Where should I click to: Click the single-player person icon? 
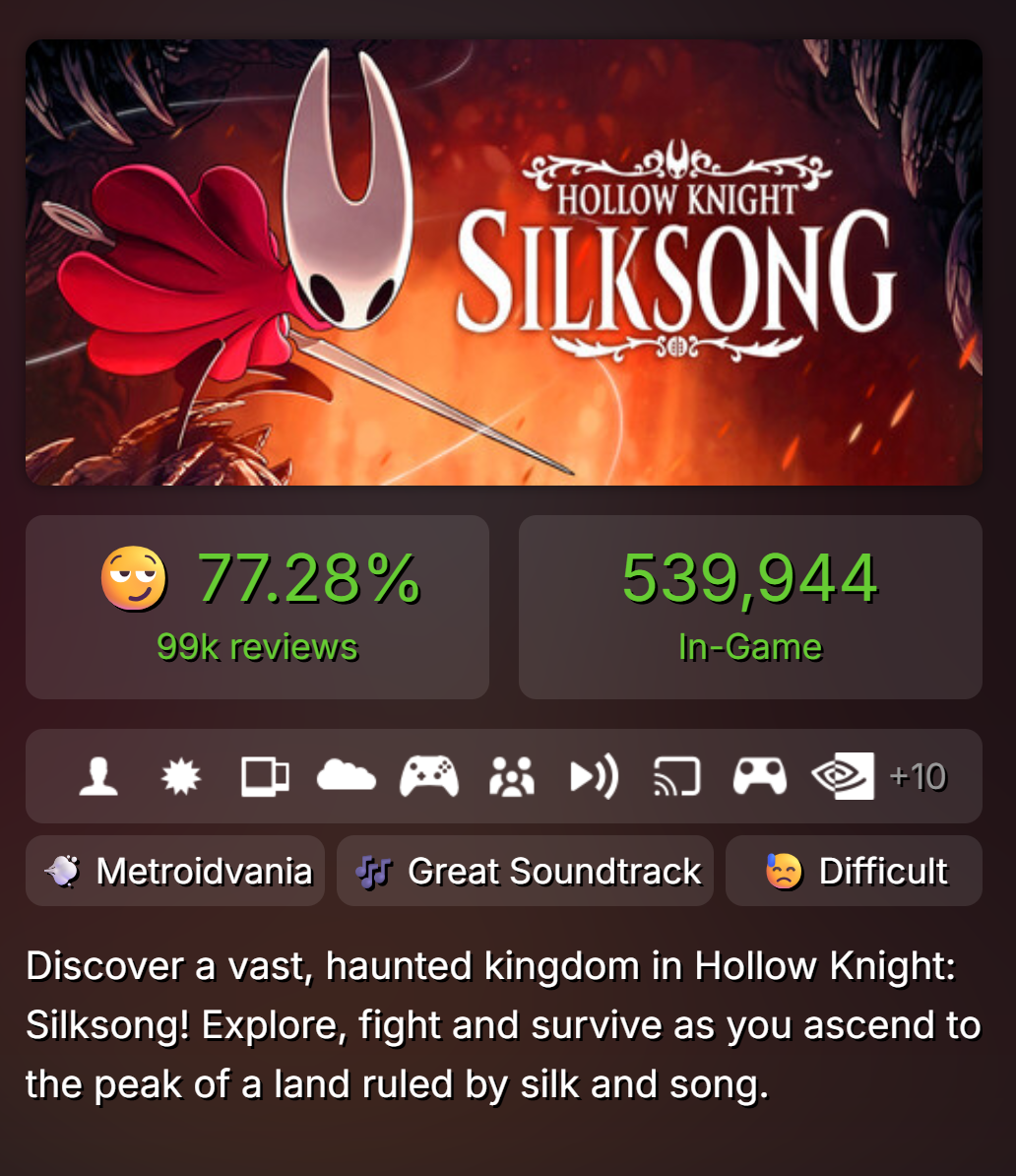click(98, 776)
